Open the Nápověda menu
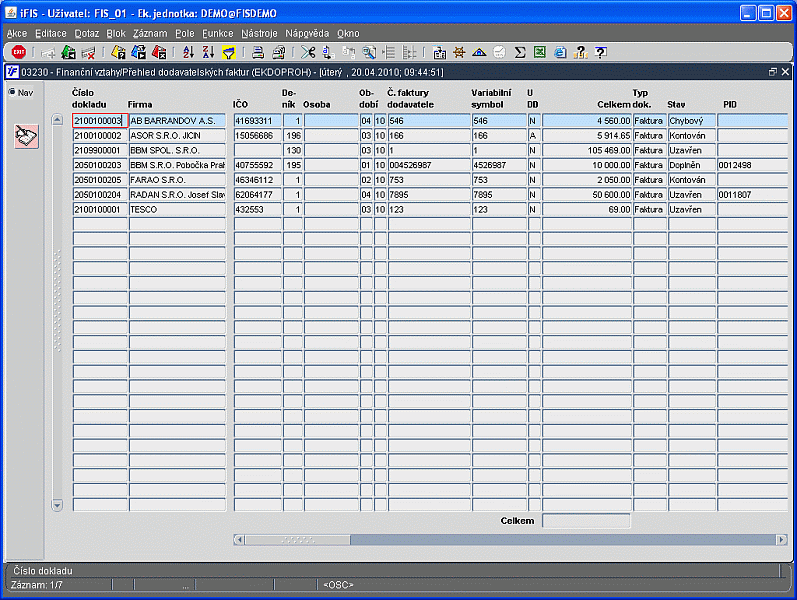Screen dimensions: 797x600 tap(307, 34)
